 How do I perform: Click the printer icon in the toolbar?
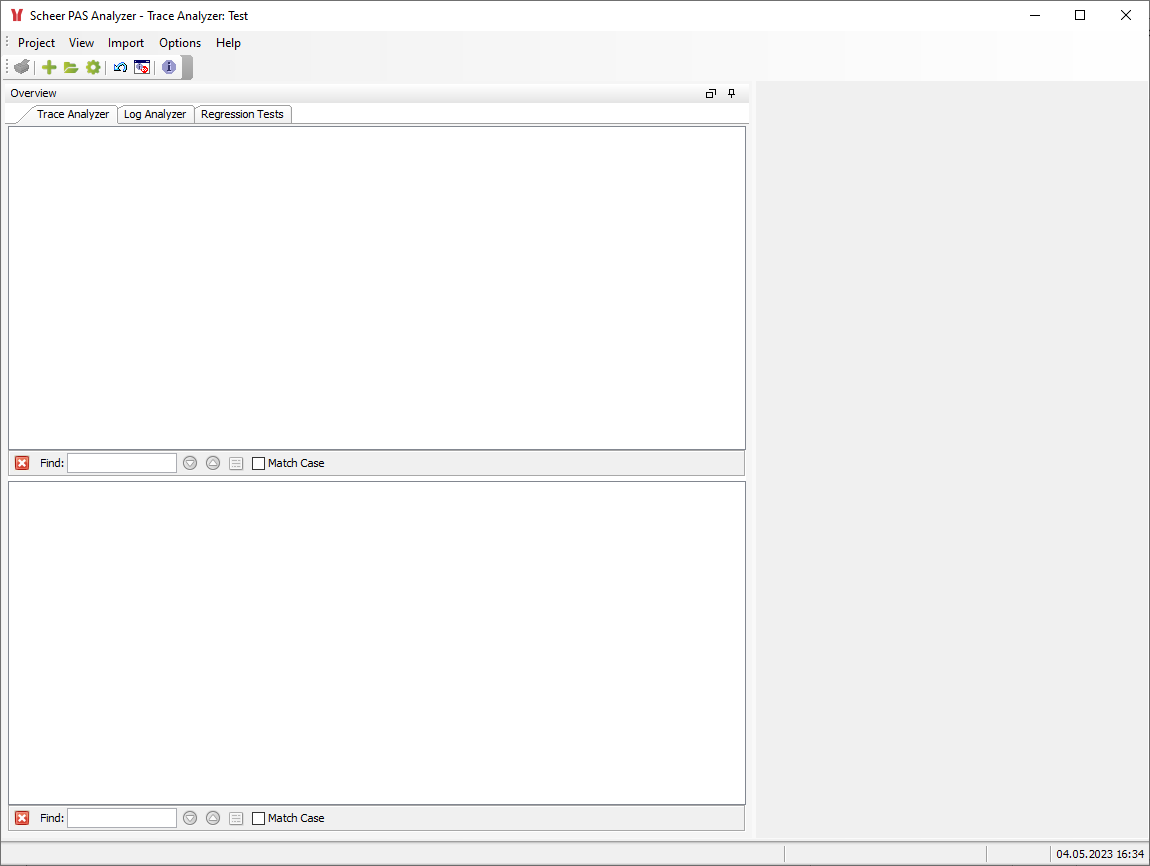tap(21, 67)
